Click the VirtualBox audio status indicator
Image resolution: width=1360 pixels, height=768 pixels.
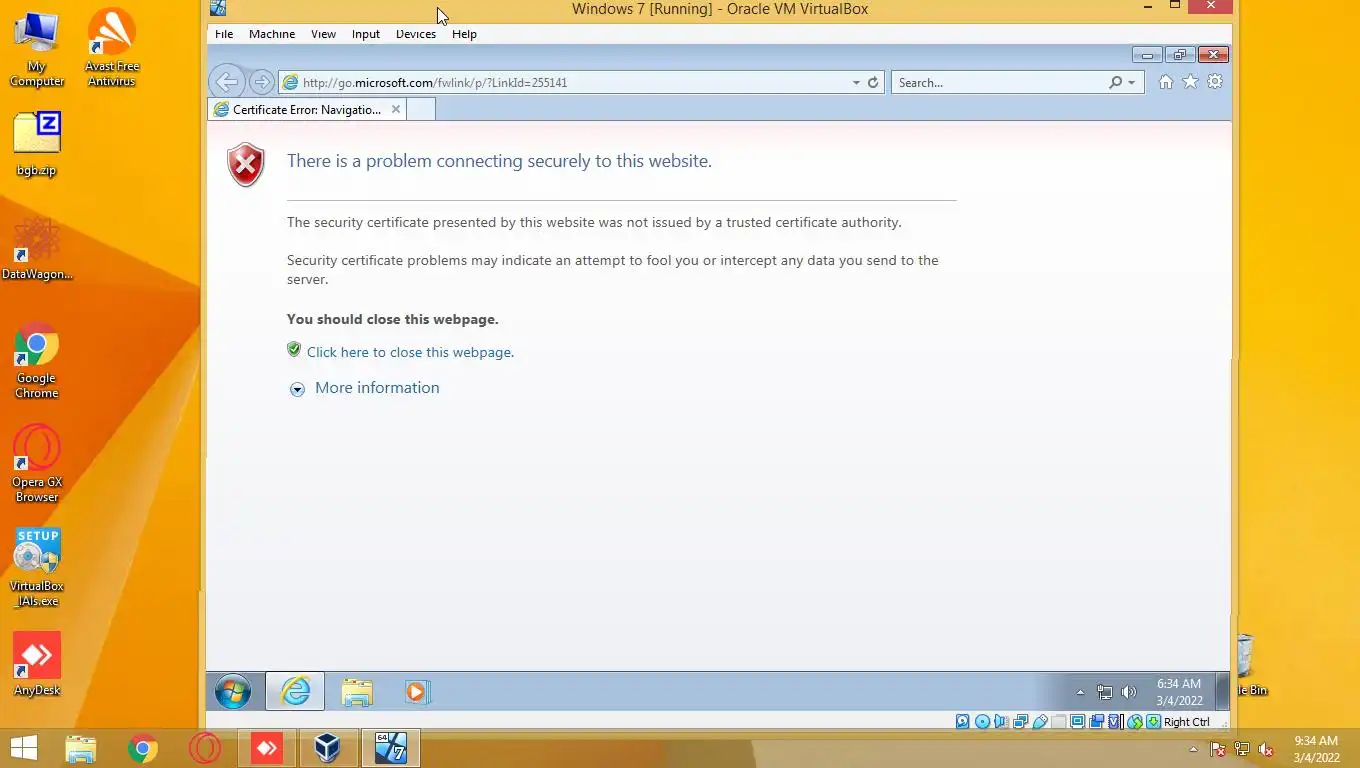(1001, 722)
